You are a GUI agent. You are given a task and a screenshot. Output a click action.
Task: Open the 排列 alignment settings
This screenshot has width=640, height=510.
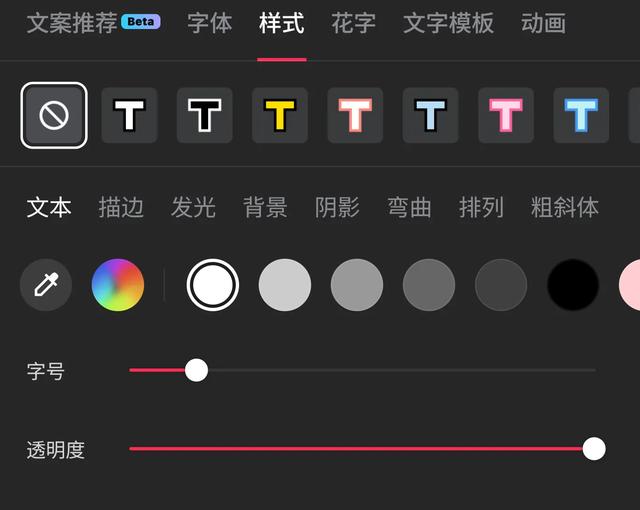point(481,207)
